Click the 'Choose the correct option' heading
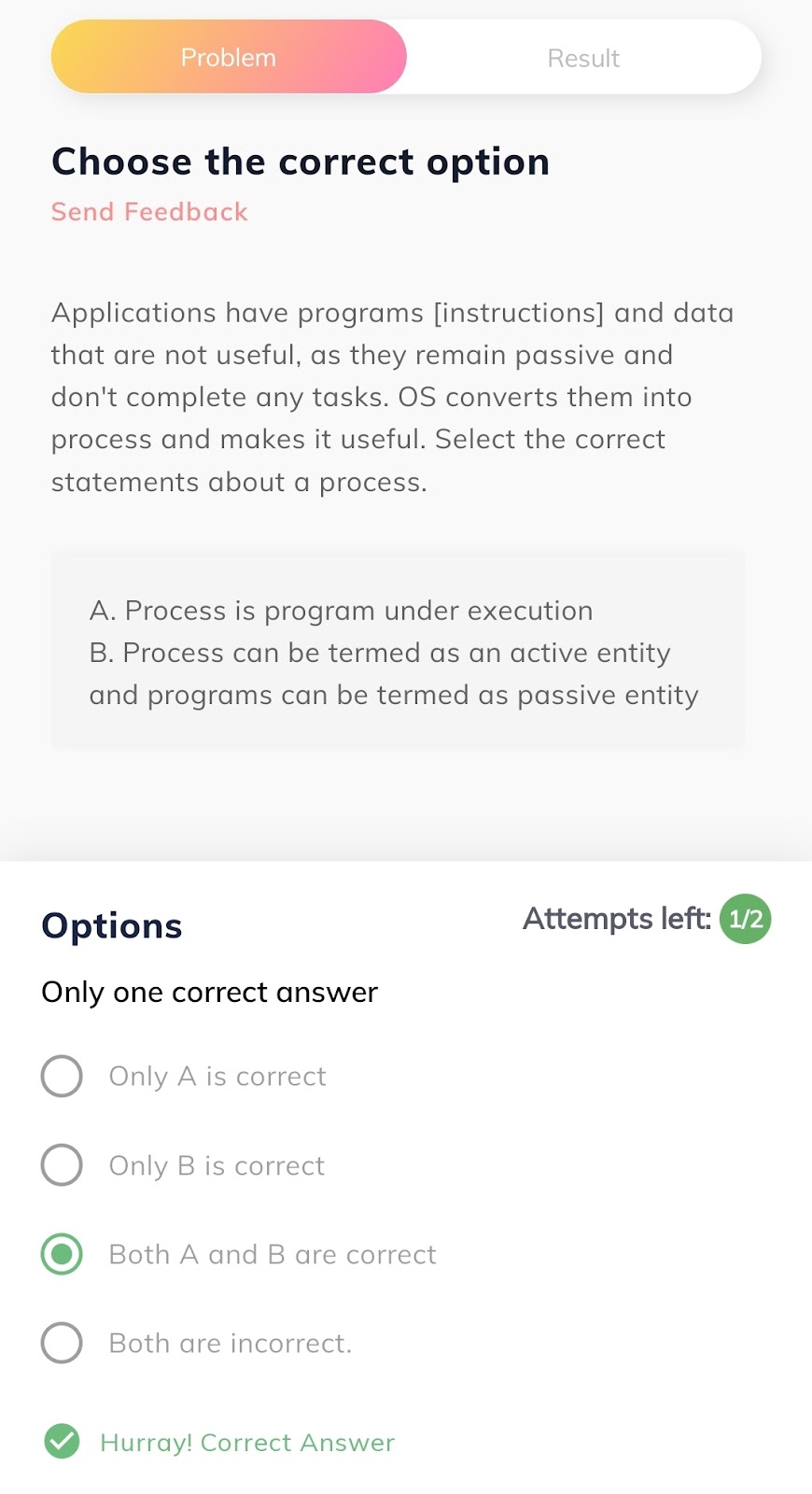The image size is (812, 1494). [301, 162]
